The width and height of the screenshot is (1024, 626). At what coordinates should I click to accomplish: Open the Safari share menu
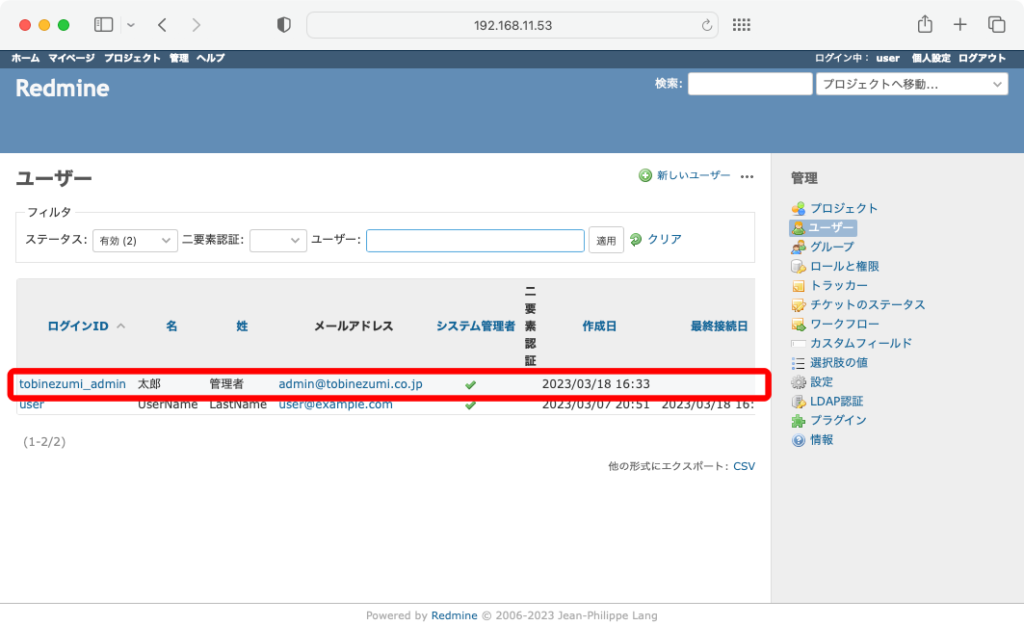[x=925, y=24]
